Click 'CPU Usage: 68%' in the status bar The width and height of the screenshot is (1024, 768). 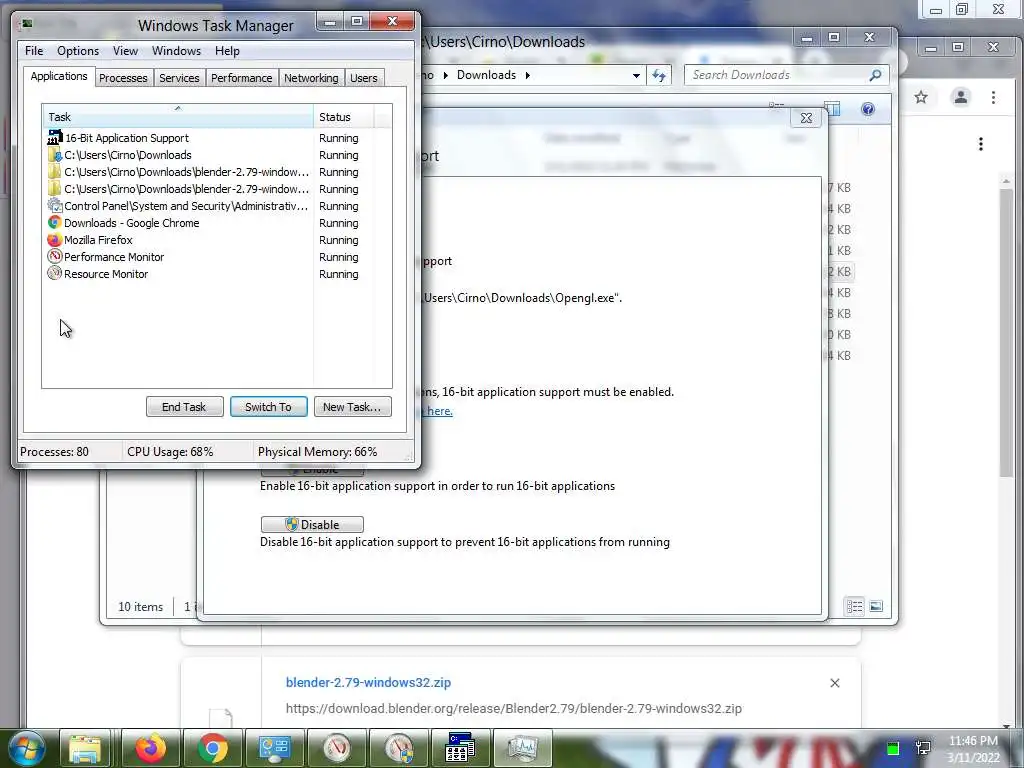point(170,452)
